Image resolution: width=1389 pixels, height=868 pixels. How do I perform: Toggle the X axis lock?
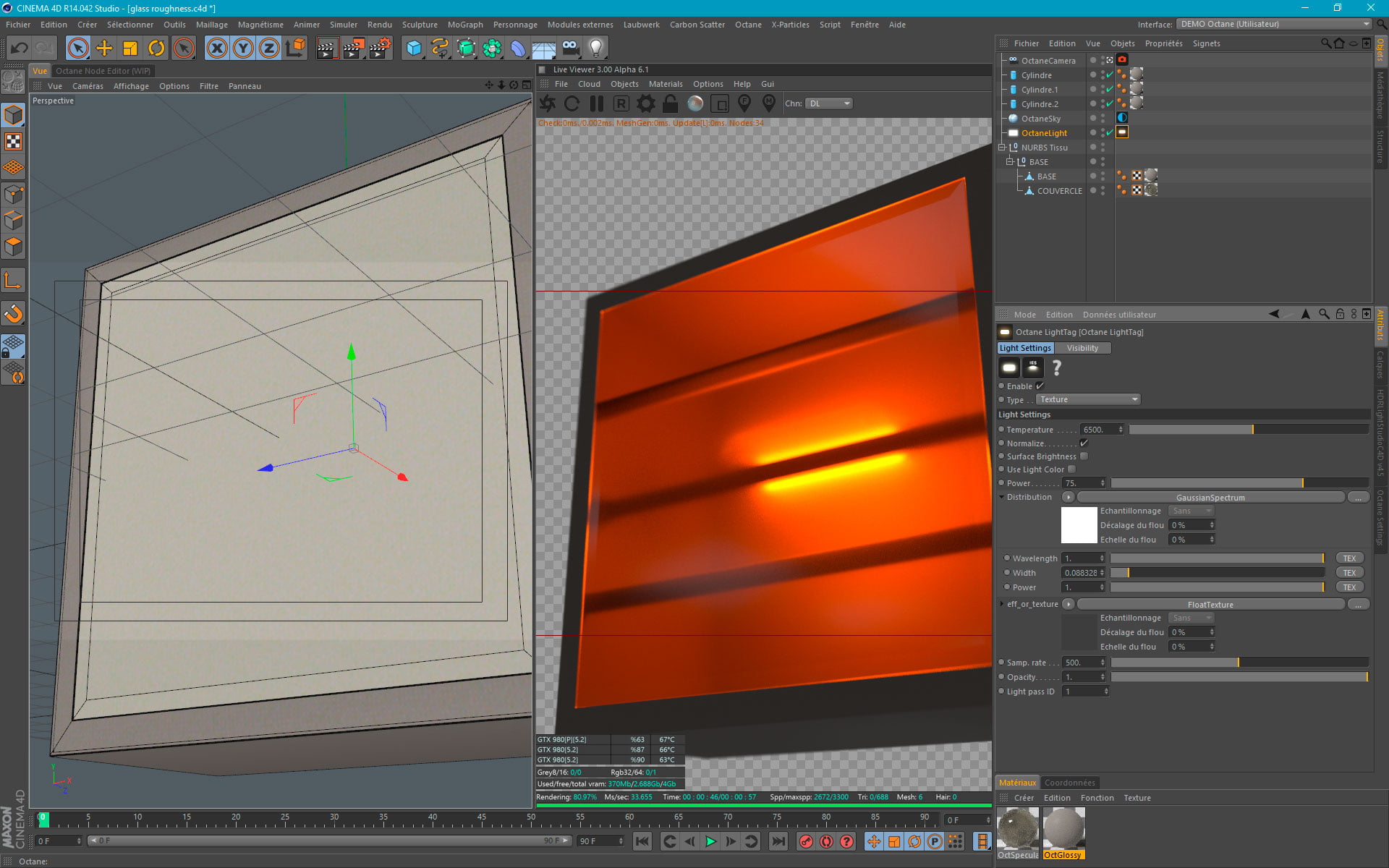click(x=216, y=48)
